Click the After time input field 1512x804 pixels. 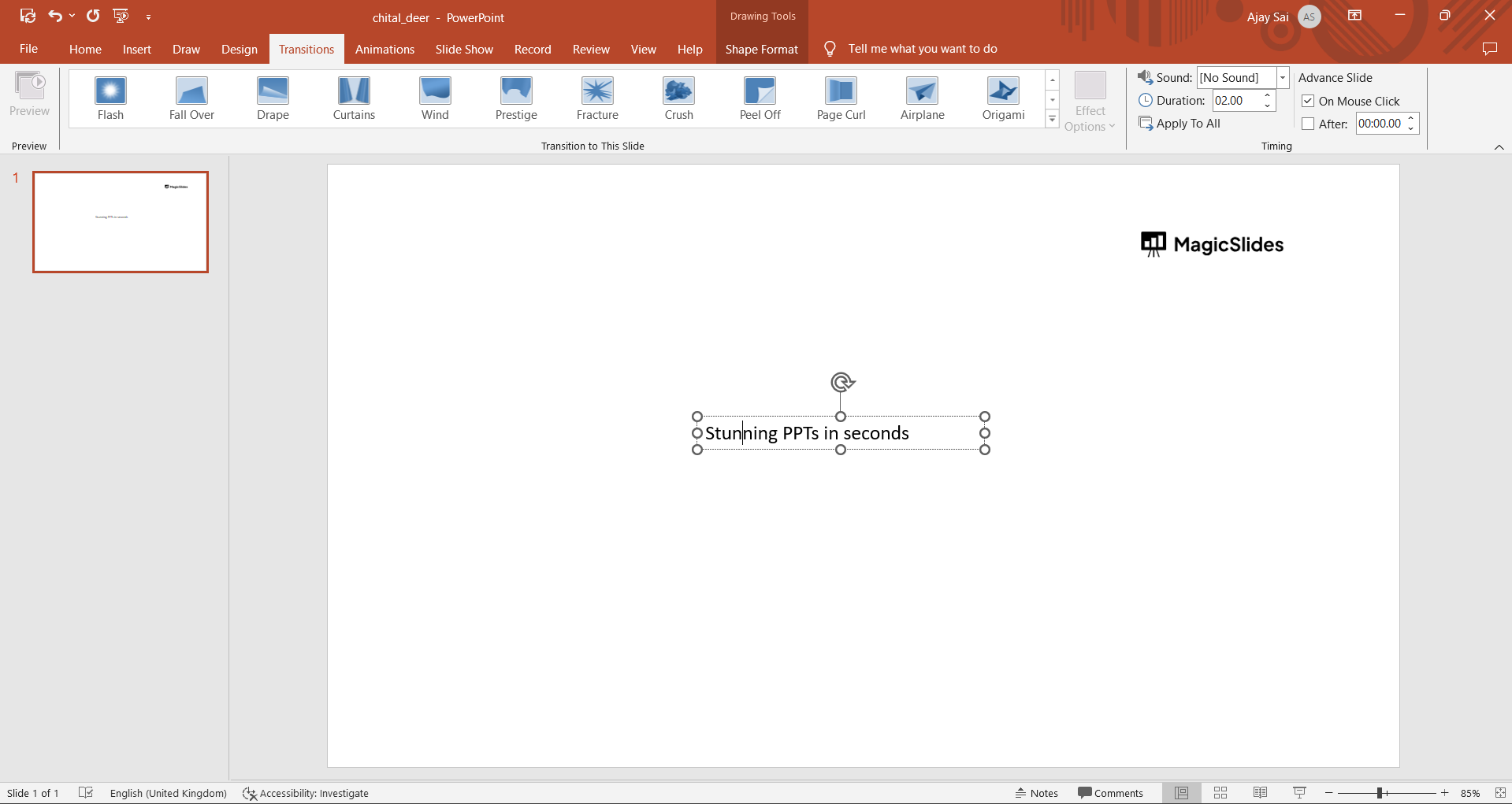coord(1380,124)
